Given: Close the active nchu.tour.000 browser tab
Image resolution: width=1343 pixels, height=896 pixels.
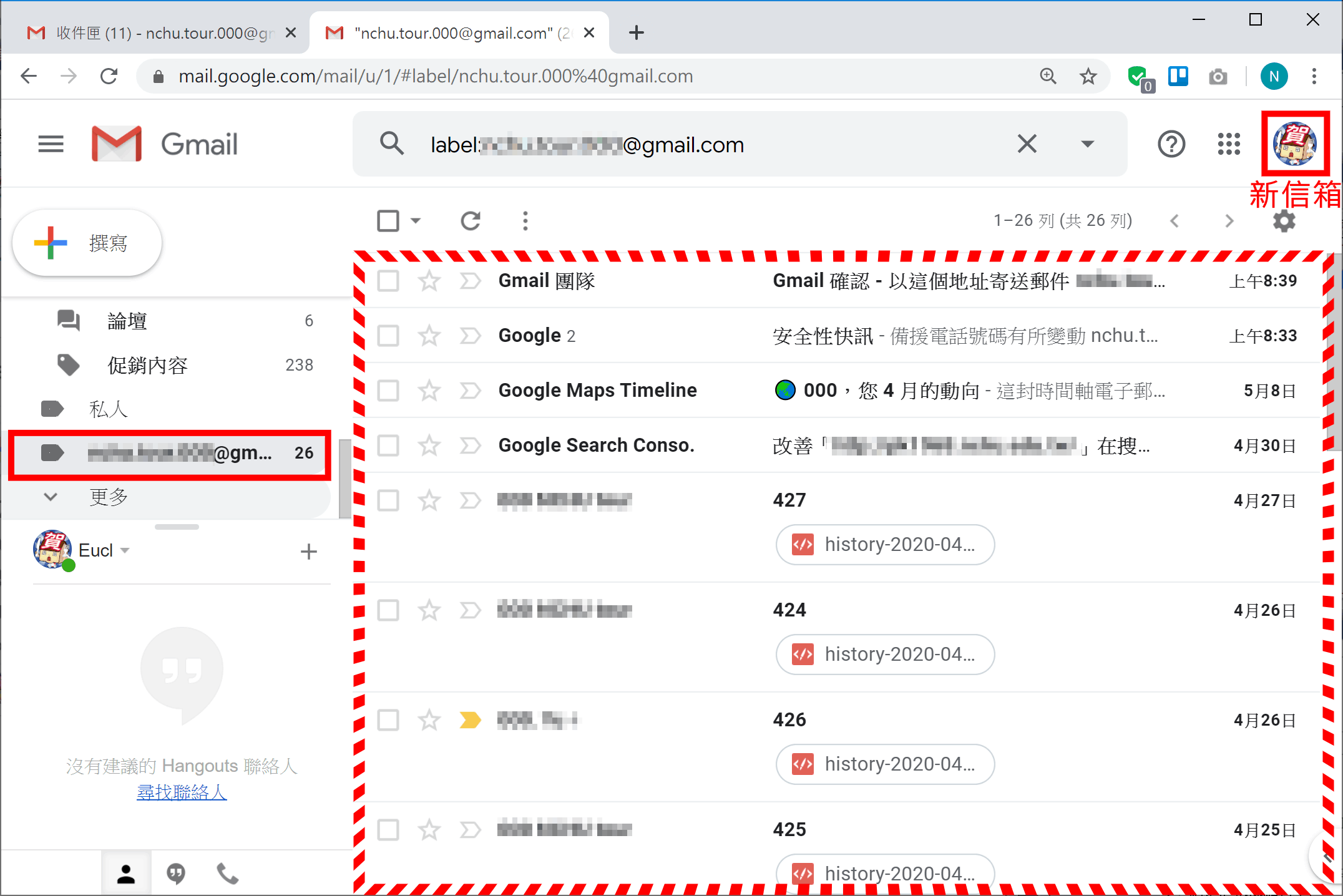Looking at the screenshot, I should [588, 33].
